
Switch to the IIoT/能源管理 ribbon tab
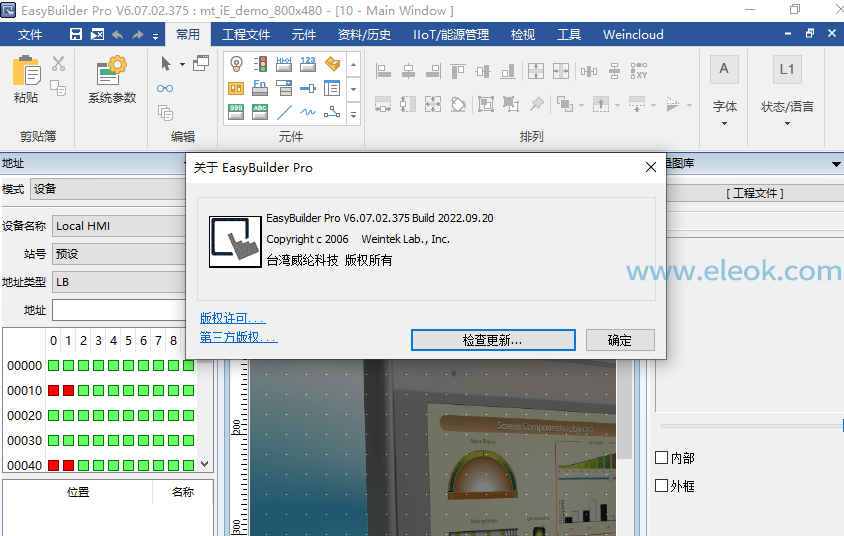tap(451, 34)
